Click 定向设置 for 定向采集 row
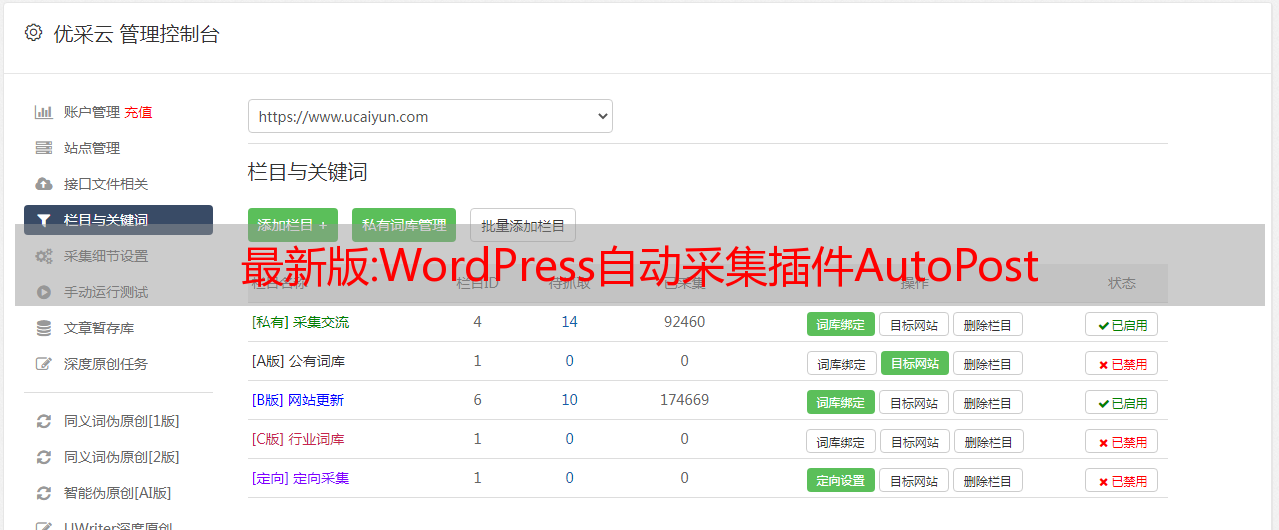The height and width of the screenshot is (530, 1279). point(840,480)
